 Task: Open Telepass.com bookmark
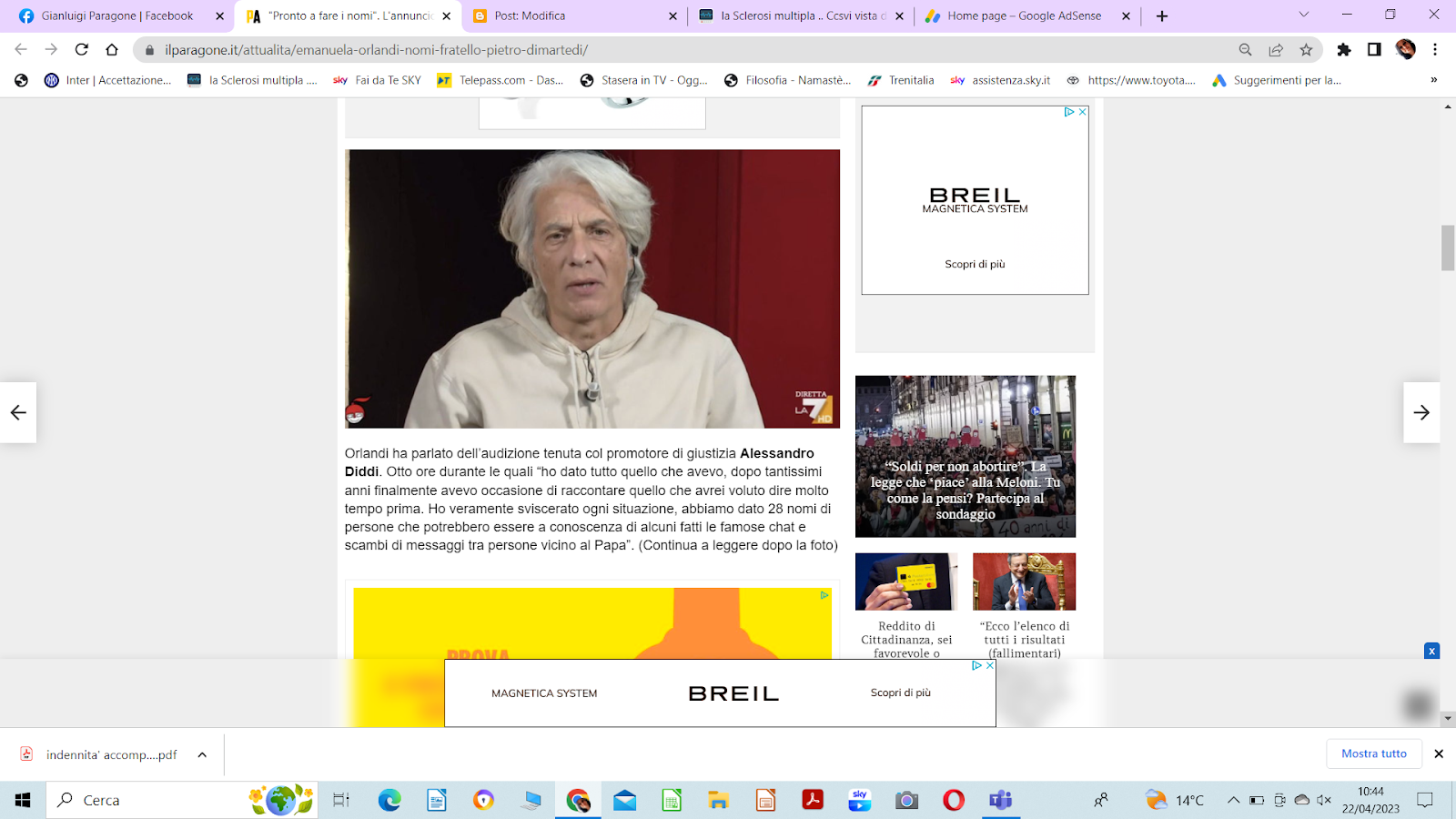pyautogui.click(x=500, y=80)
